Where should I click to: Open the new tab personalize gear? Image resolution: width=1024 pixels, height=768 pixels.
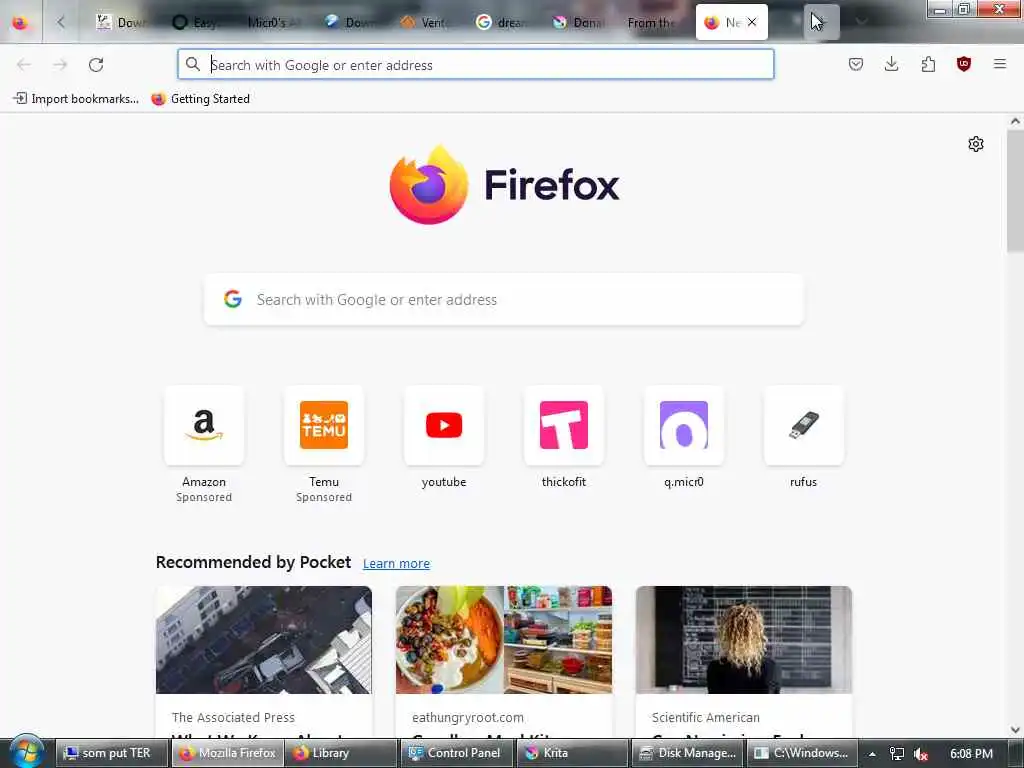[x=976, y=144]
